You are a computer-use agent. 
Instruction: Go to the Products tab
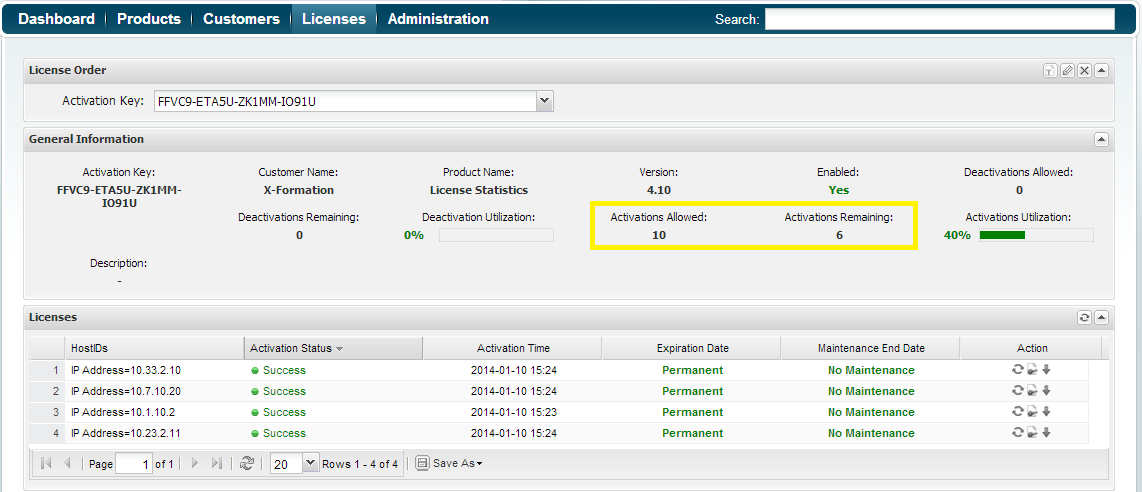click(x=149, y=19)
